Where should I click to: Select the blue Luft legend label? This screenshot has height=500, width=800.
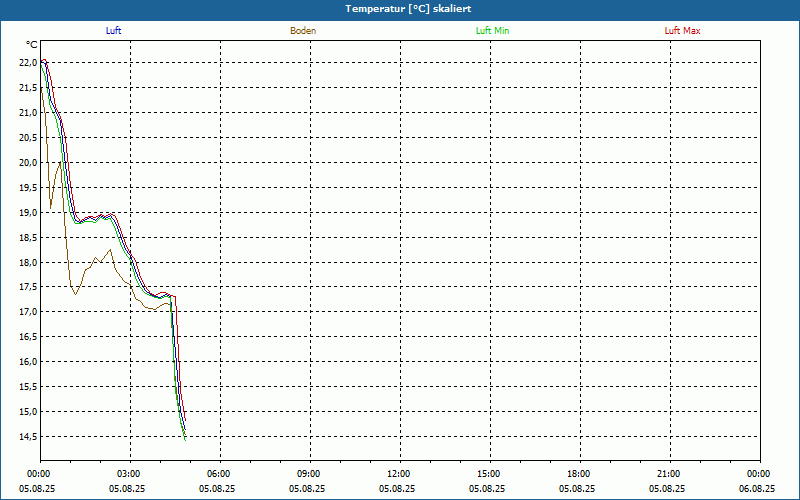pyautogui.click(x=113, y=31)
